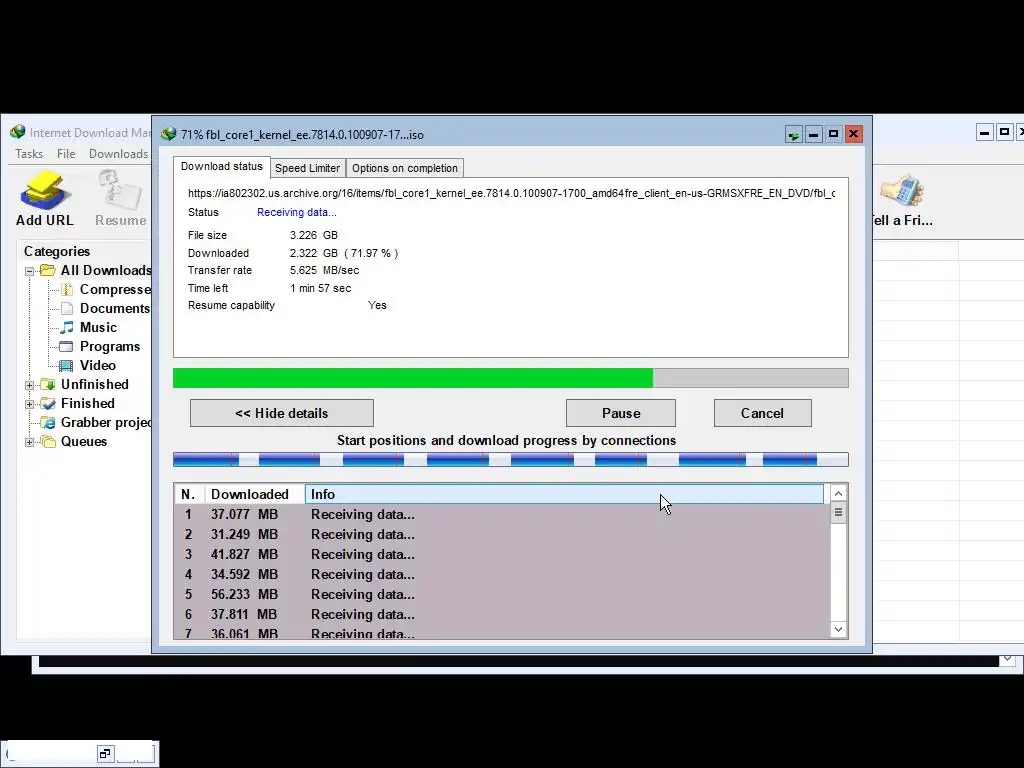This screenshot has height=768, width=1024.
Task: Expand the Finished tree node
Action: click(x=29, y=404)
